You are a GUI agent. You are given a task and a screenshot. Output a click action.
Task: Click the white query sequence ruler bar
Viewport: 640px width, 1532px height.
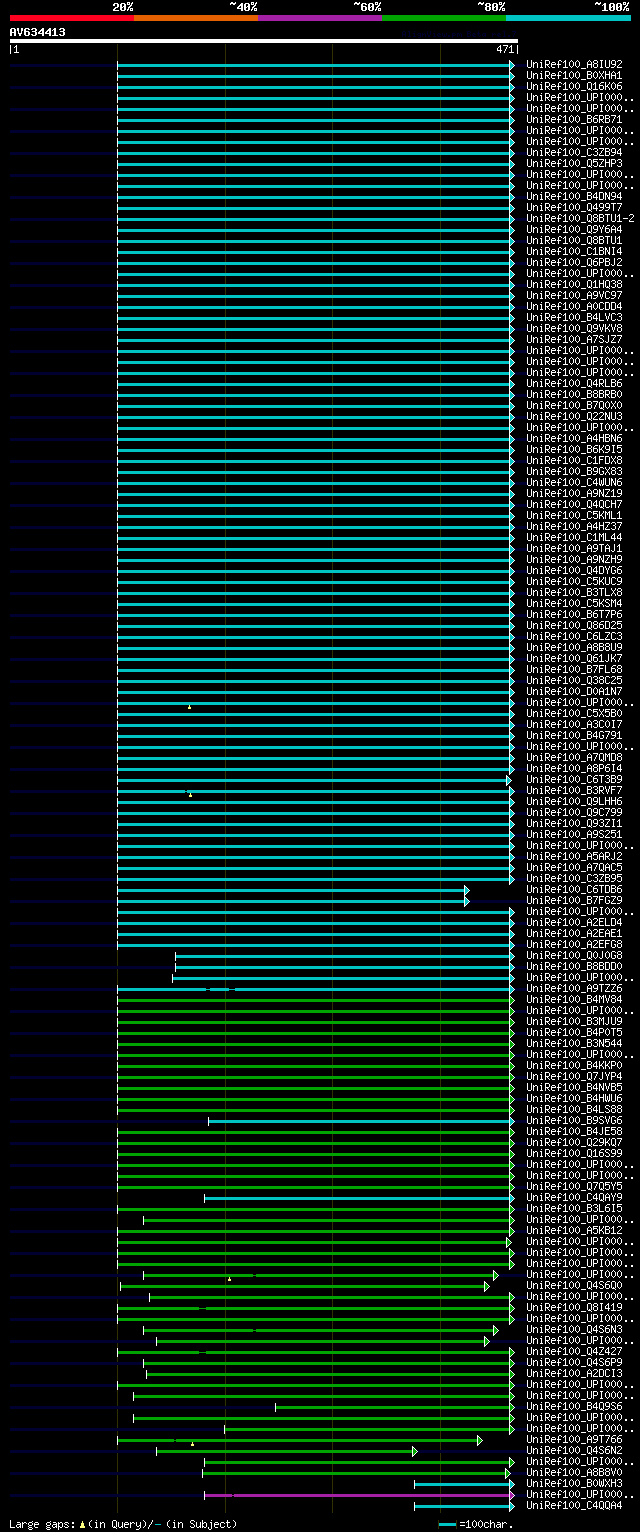(x=264, y=41)
